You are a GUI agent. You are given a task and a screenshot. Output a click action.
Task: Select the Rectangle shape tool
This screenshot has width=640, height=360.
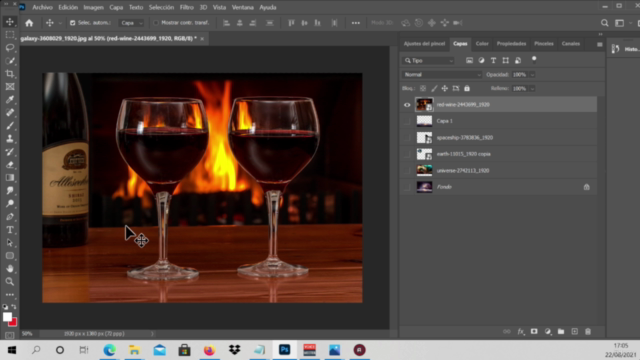pyautogui.click(x=10, y=256)
